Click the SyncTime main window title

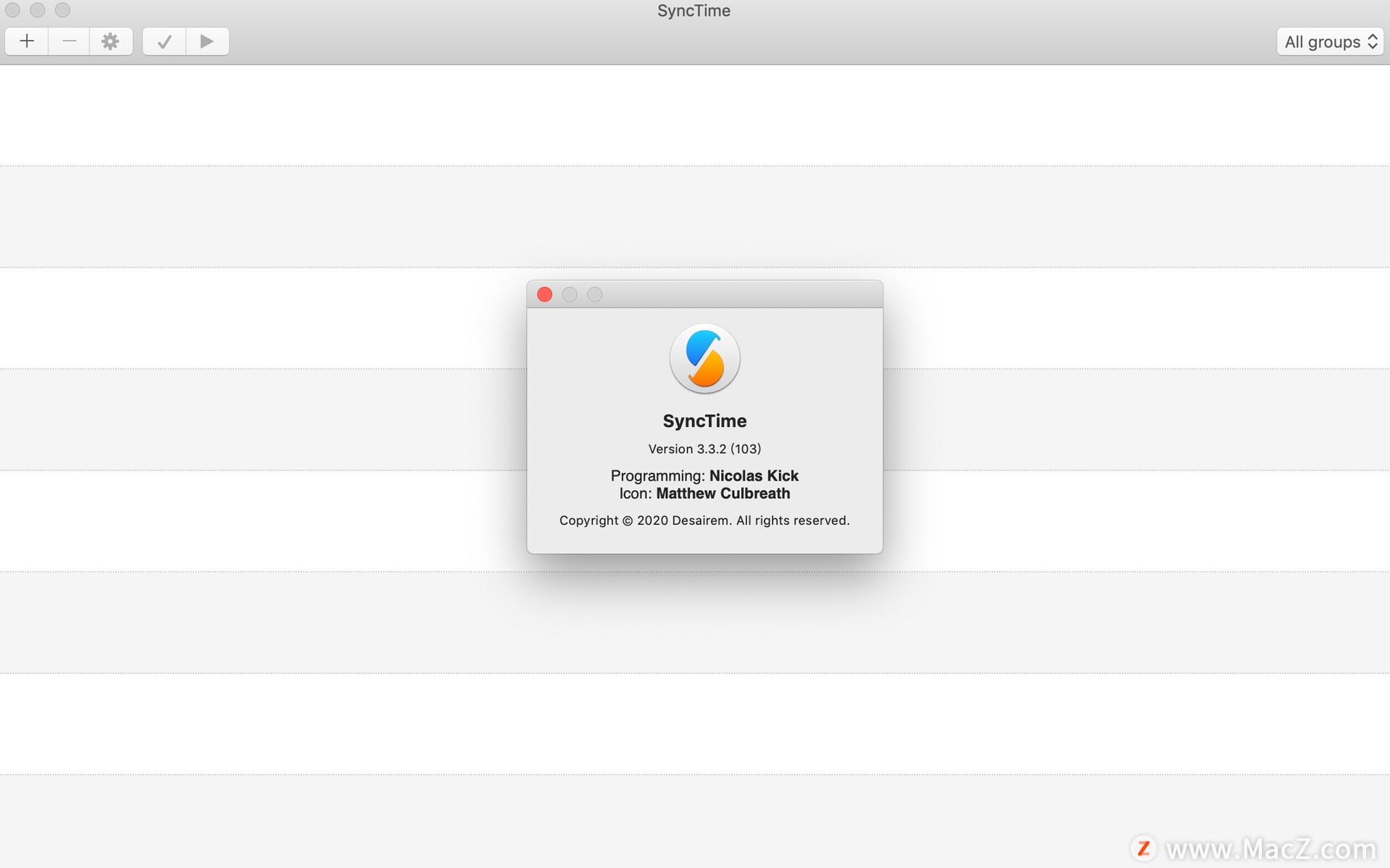pos(694,11)
